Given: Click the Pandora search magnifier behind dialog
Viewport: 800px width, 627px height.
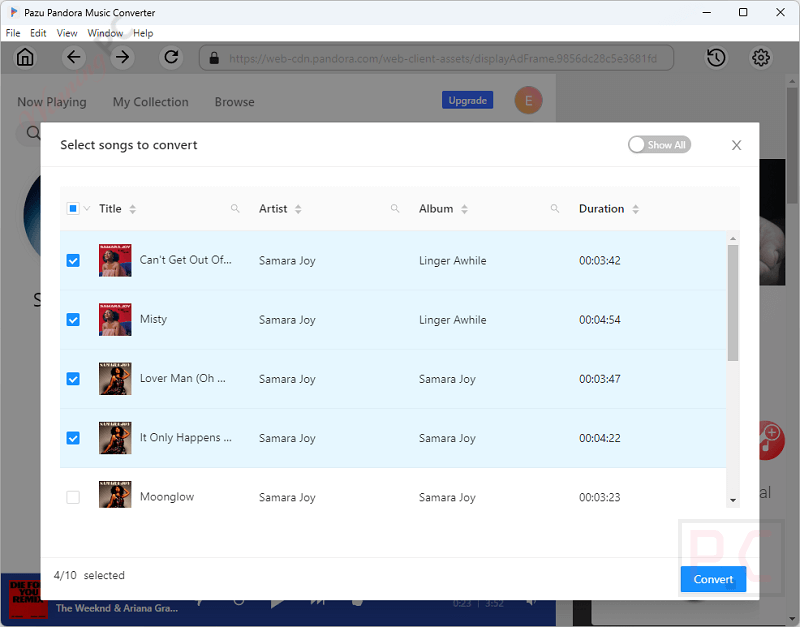Looking at the screenshot, I should click(33, 133).
